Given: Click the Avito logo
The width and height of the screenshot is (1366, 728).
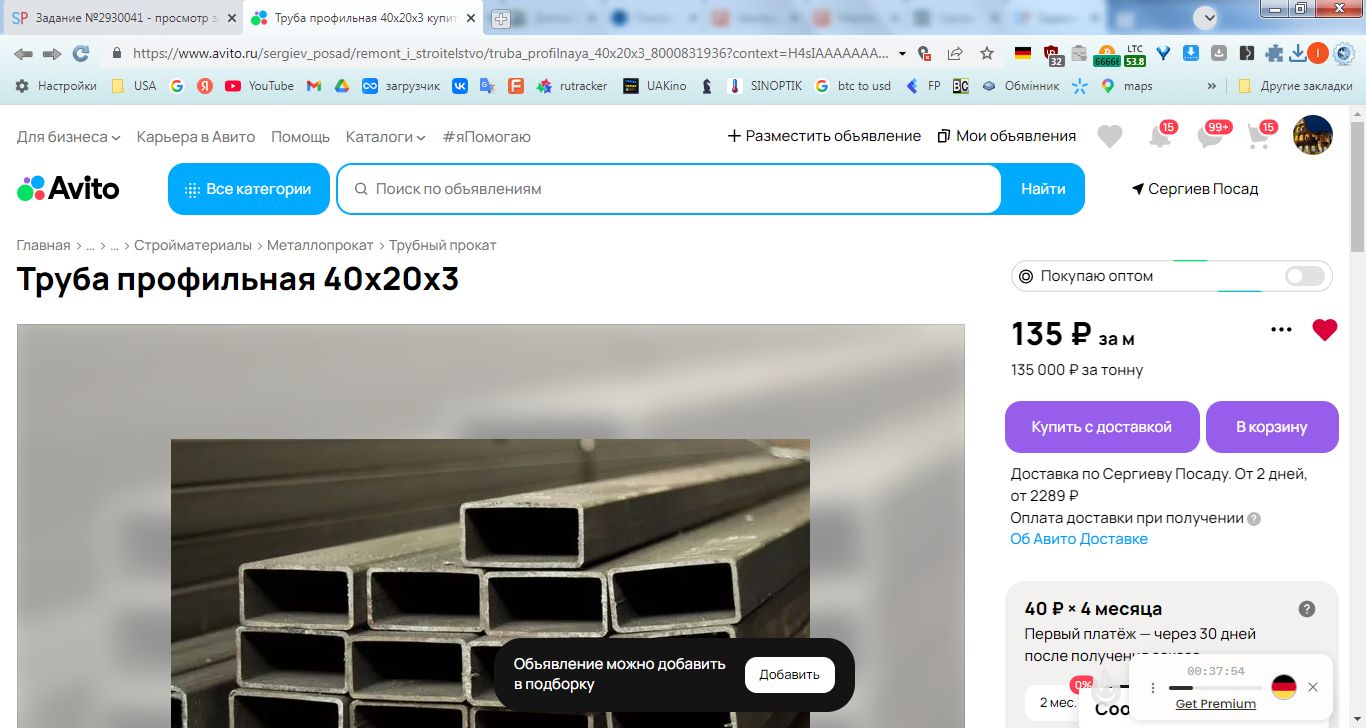Looking at the screenshot, I should 68,188.
